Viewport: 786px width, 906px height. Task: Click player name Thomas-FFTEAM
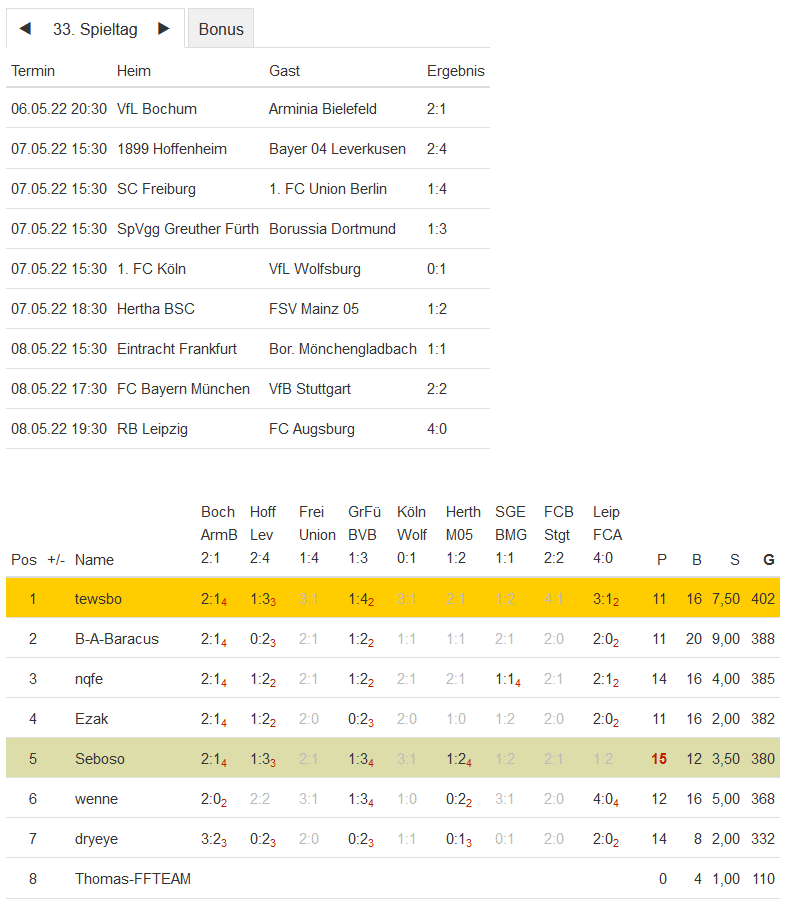click(132, 879)
